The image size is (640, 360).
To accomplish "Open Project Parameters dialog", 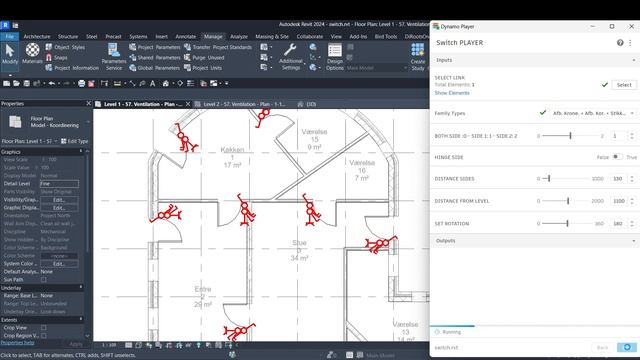I will pyautogui.click(x=155, y=47).
